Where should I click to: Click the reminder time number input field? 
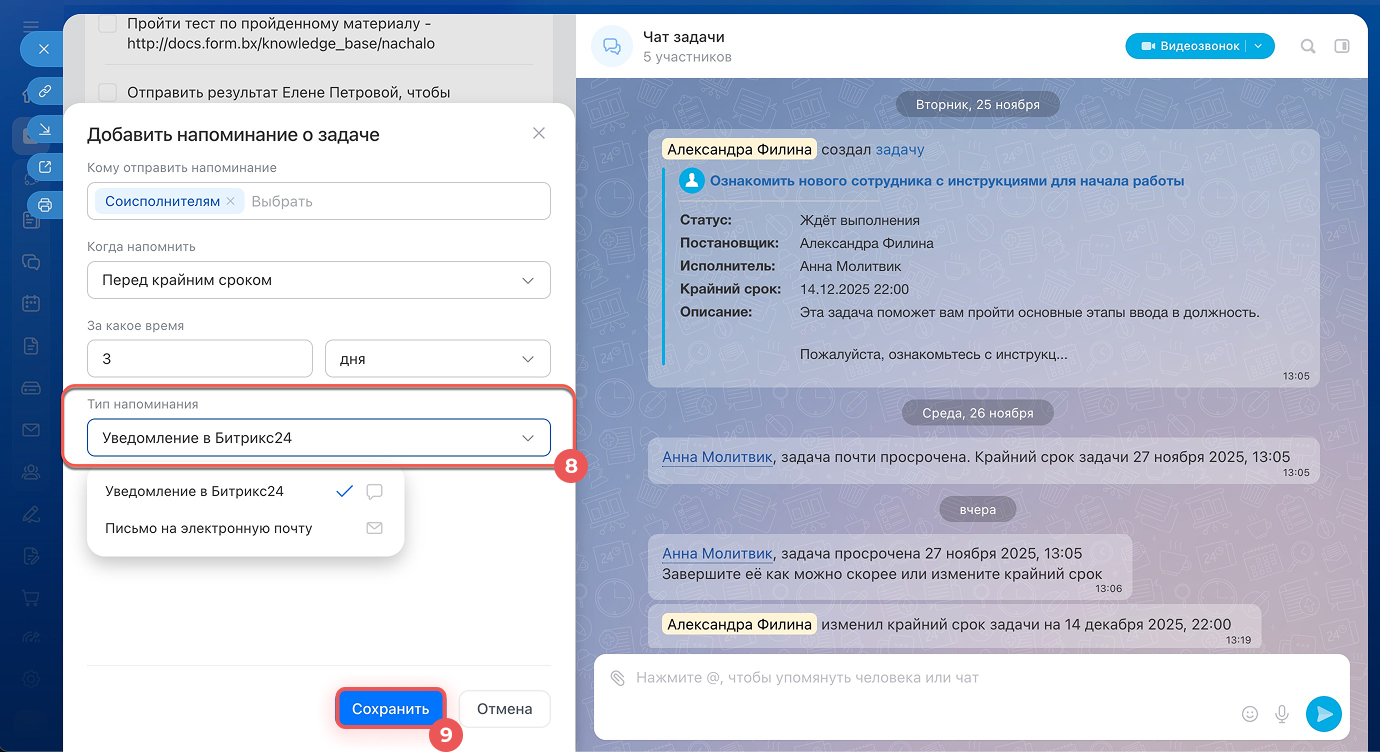click(x=200, y=358)
